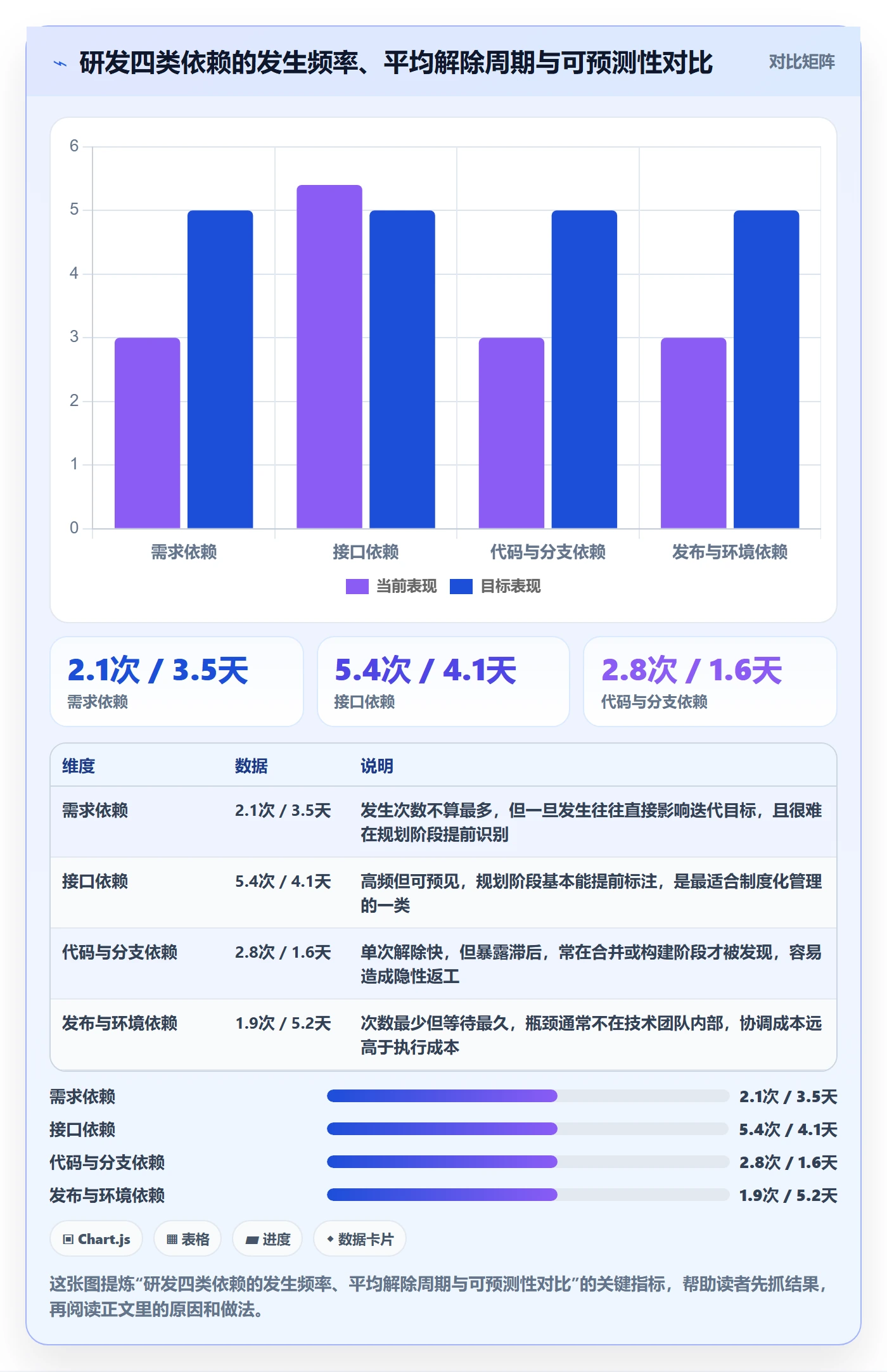The image size is (887, 1372).
Task: Click progress value 2.1次 / 3.5天
Action: point(788,1096)
